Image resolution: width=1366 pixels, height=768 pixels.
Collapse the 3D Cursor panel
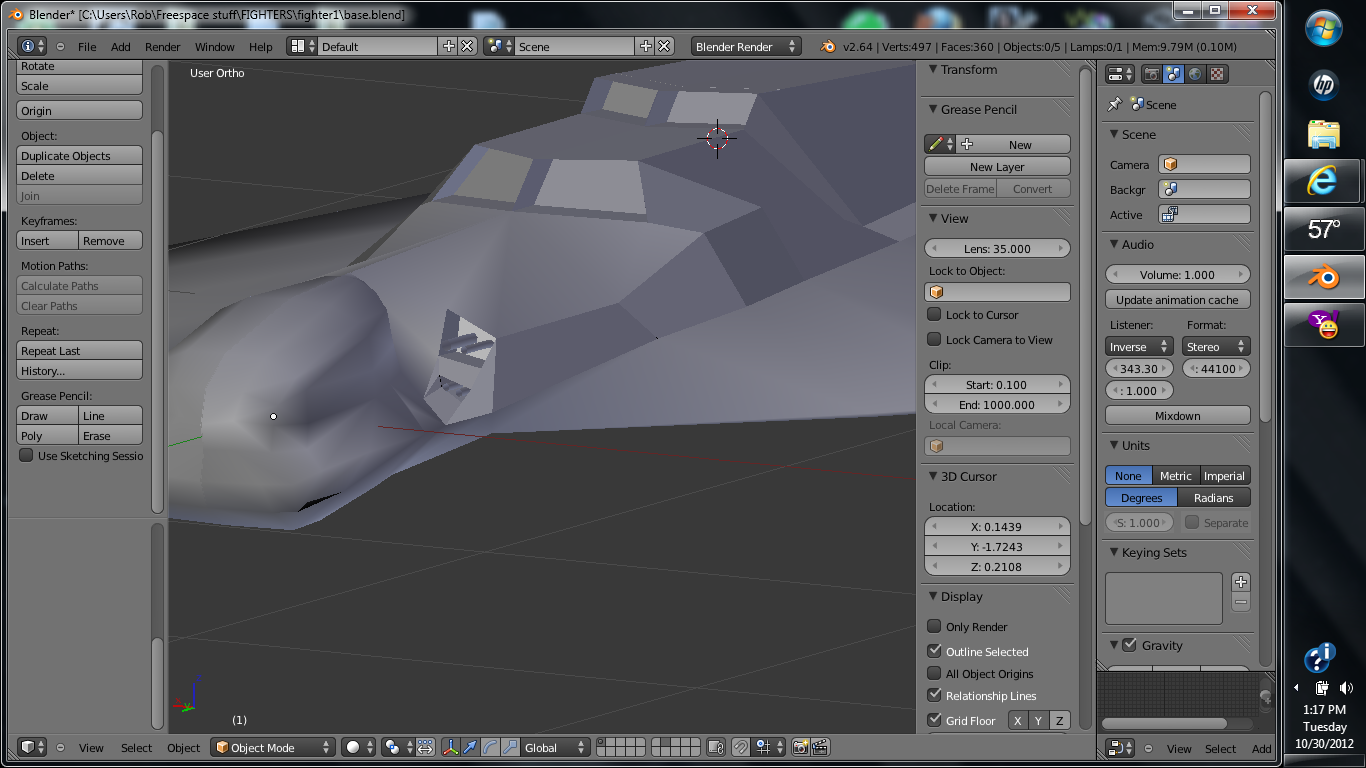[x=933, y=476]
